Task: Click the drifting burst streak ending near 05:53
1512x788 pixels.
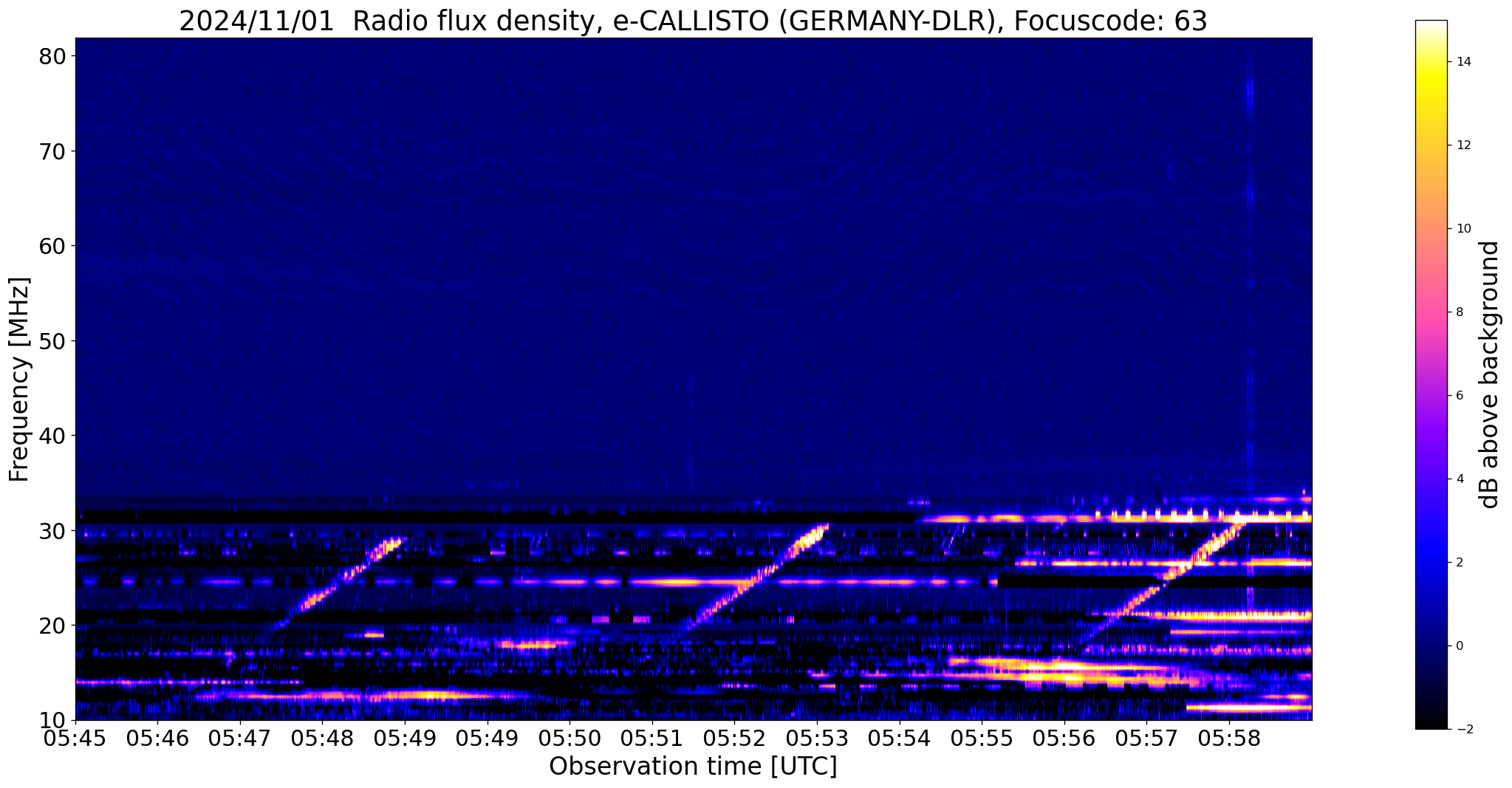Action: coord(753,580)
